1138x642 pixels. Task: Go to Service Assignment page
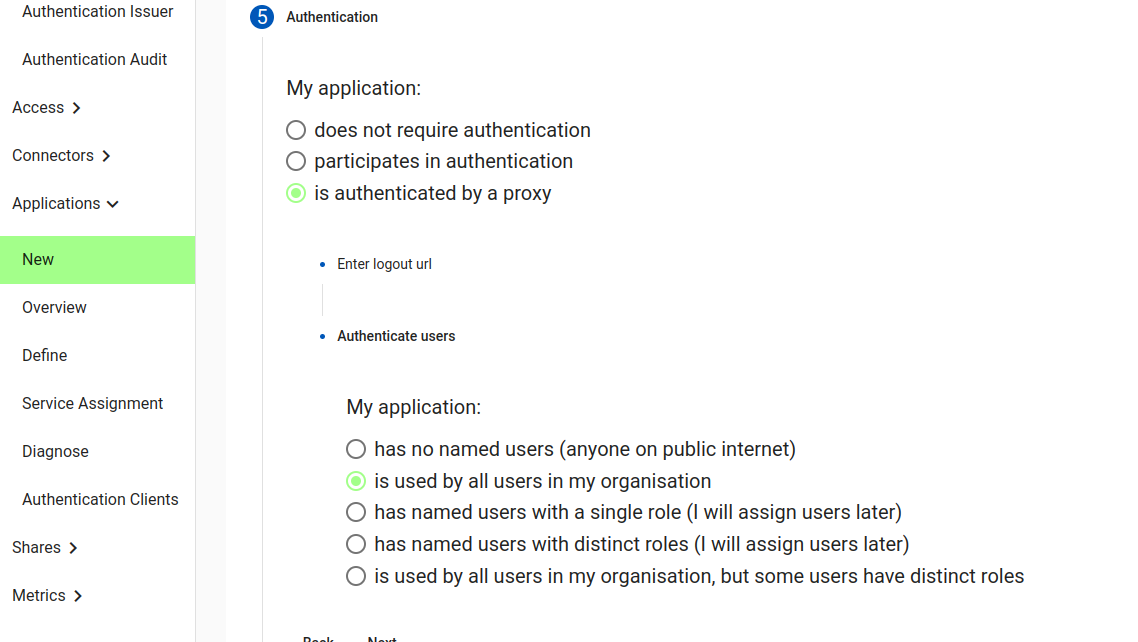pyautogui.click(x=92, y=403)
